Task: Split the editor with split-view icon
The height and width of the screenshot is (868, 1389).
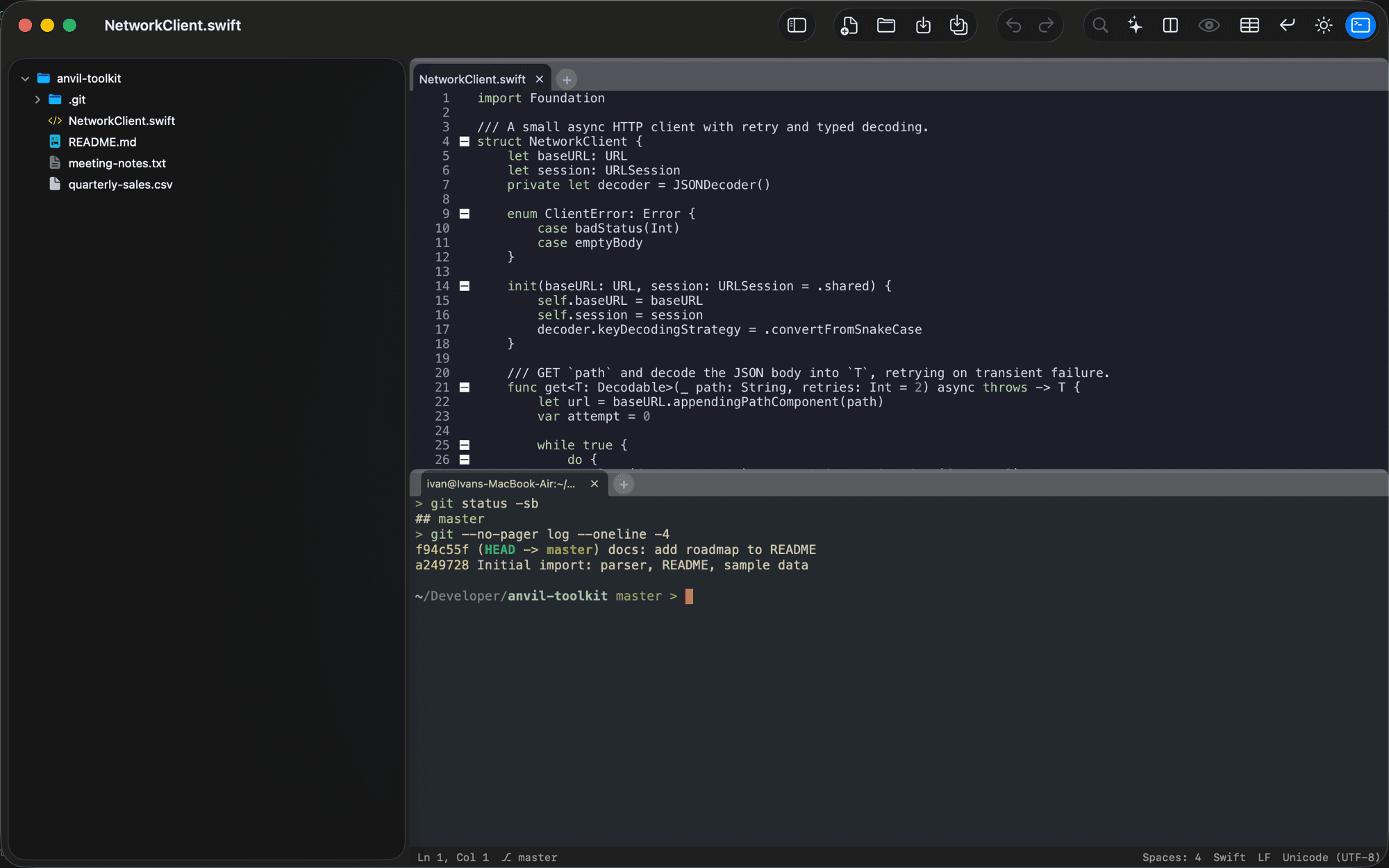Action: coord(1170,26)
